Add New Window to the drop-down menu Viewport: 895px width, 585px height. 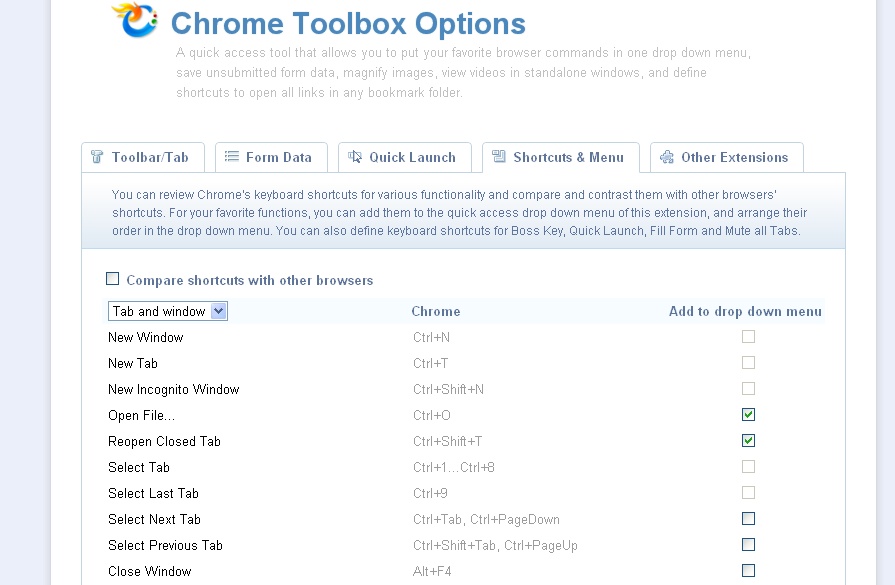[x=748, y=337]
